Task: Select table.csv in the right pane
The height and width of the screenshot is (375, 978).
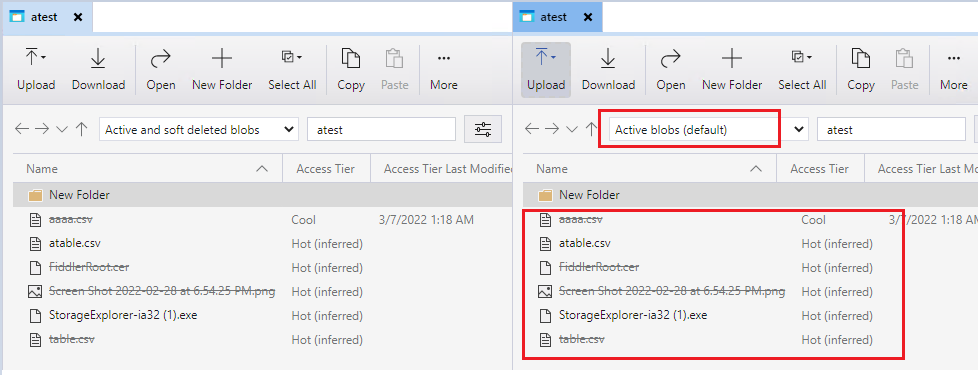Action: click(751, 339)
